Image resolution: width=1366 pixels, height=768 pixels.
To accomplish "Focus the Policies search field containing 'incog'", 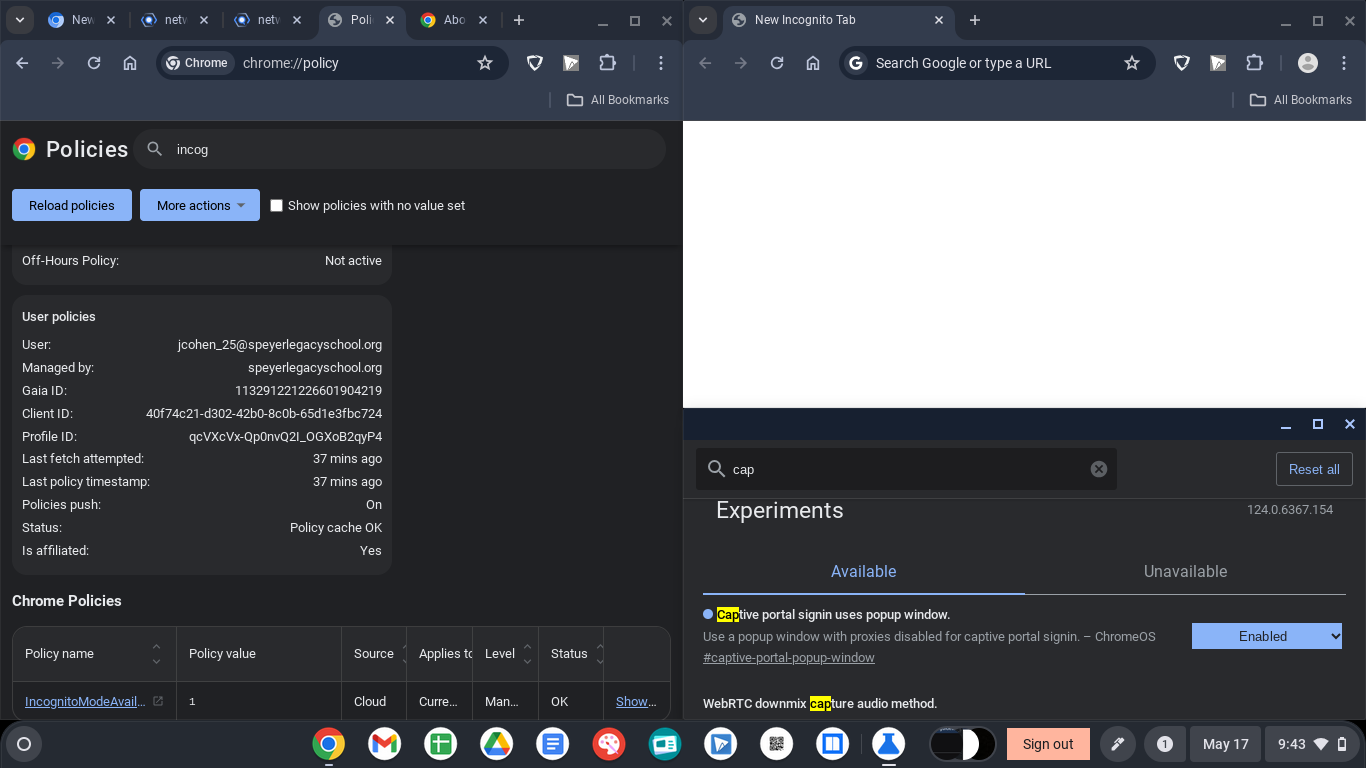I will coord(400,149).
